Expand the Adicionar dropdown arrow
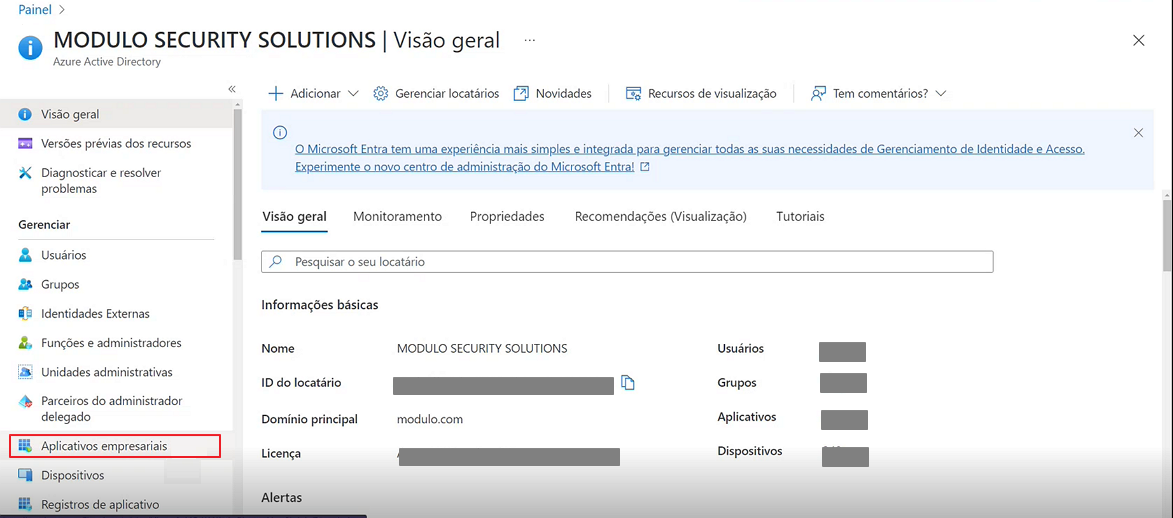The height and width of the screenshot is (518, 1173). 354,94
